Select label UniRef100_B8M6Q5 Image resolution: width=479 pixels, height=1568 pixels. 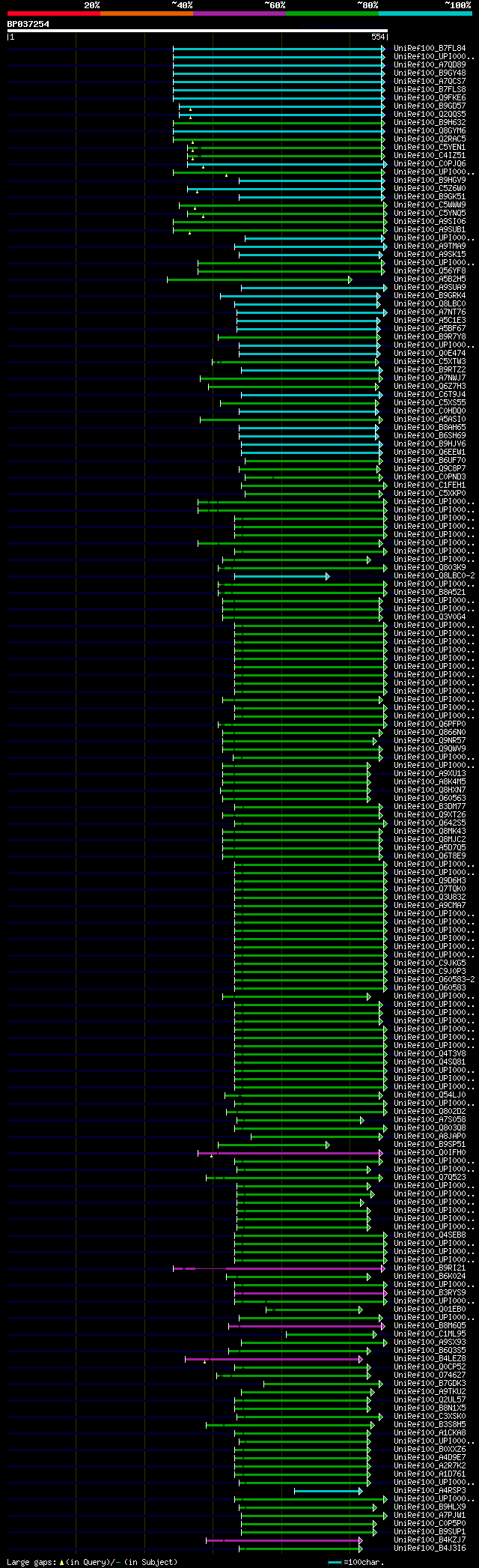coord(430,1326)
